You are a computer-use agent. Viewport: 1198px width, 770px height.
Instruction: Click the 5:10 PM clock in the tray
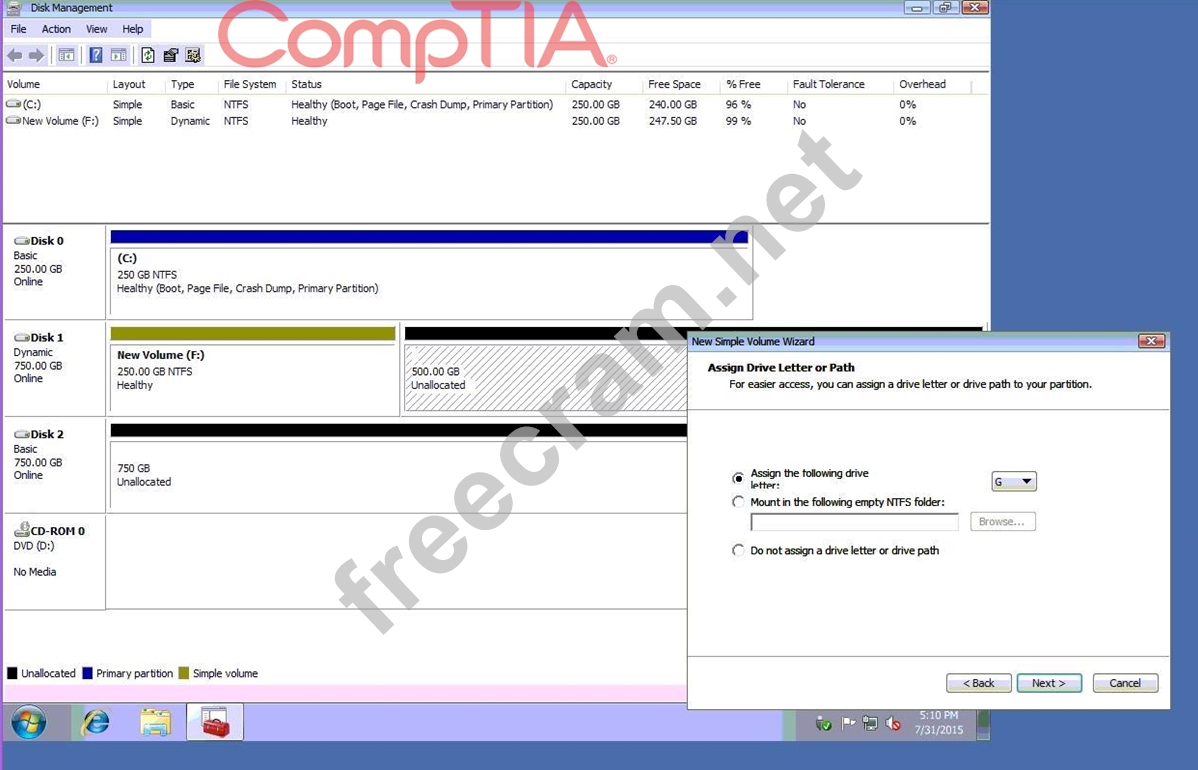click(939, 716)
